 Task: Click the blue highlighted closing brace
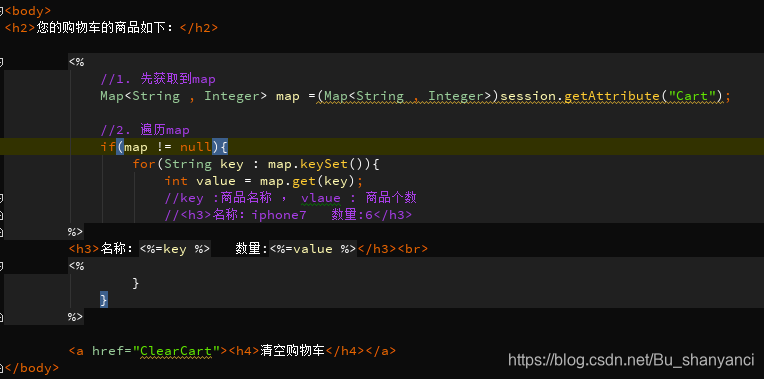click(x=104, y=300)
